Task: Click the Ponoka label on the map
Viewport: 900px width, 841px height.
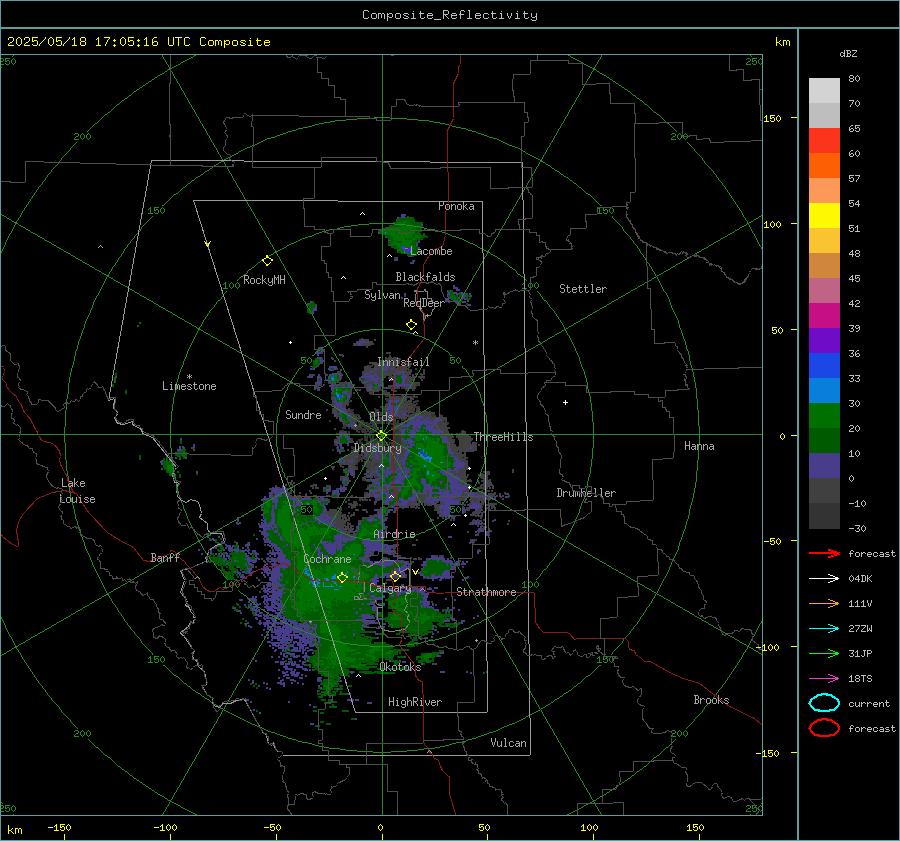Action: [x=456, y=206]
